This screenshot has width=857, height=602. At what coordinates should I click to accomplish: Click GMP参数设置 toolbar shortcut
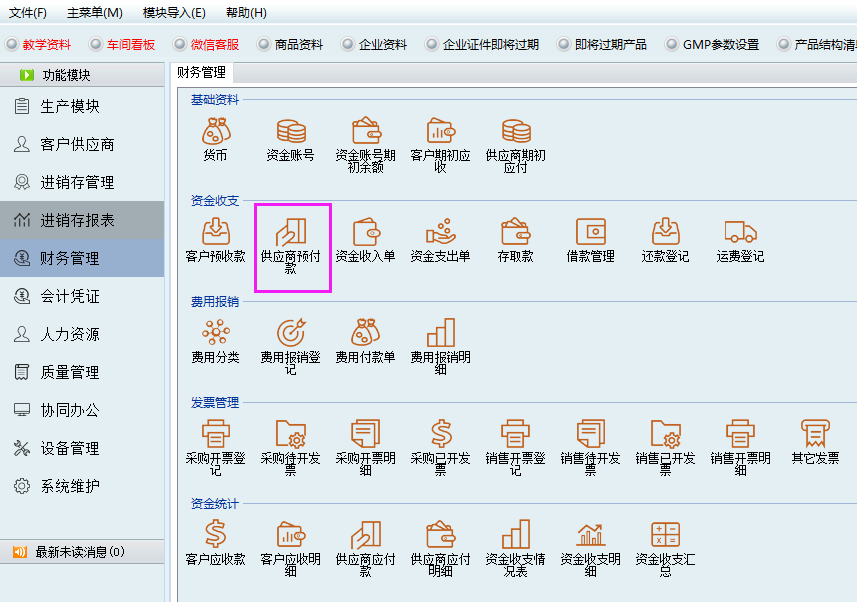pos(712,45)
